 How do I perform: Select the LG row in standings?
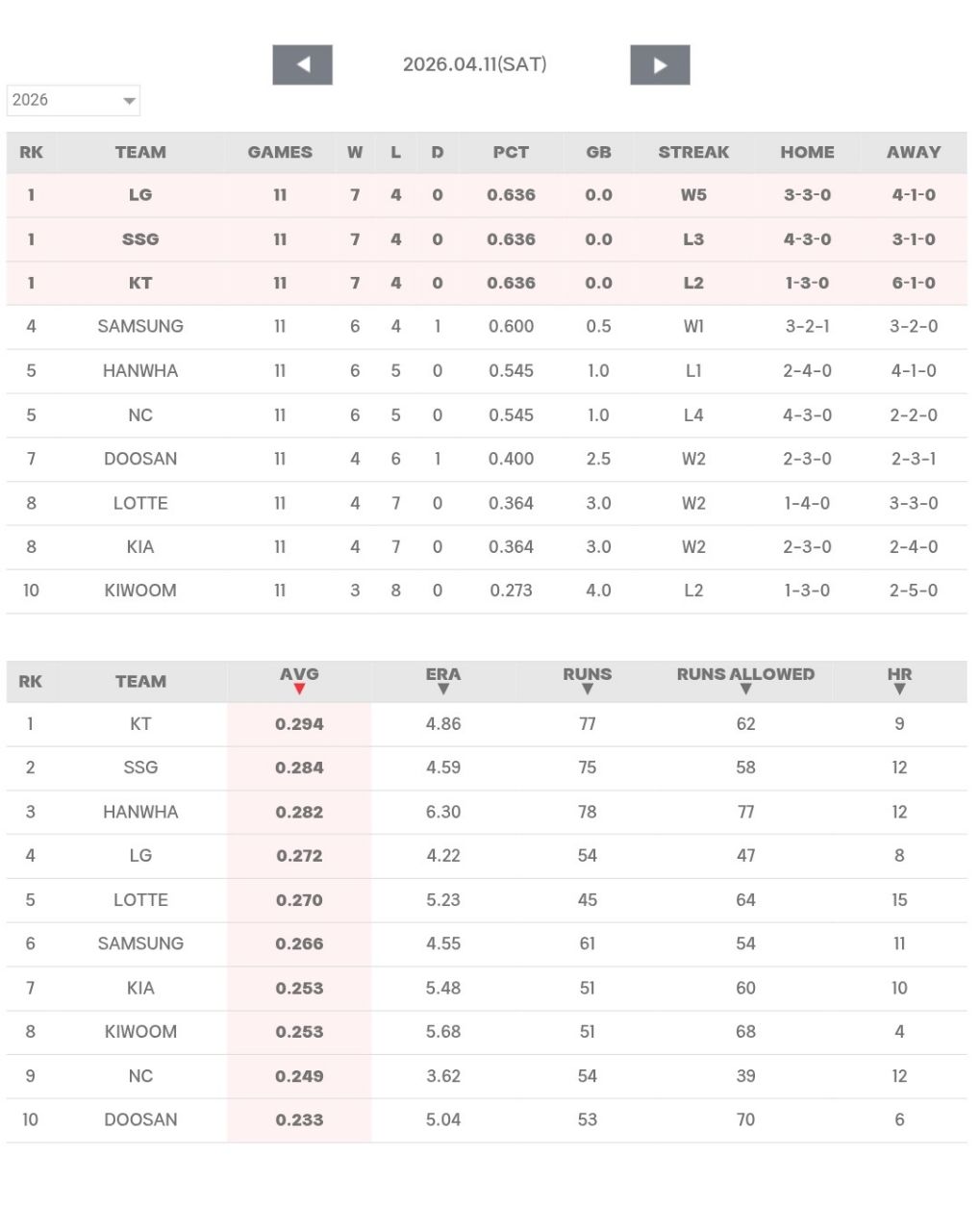point(140,195)
